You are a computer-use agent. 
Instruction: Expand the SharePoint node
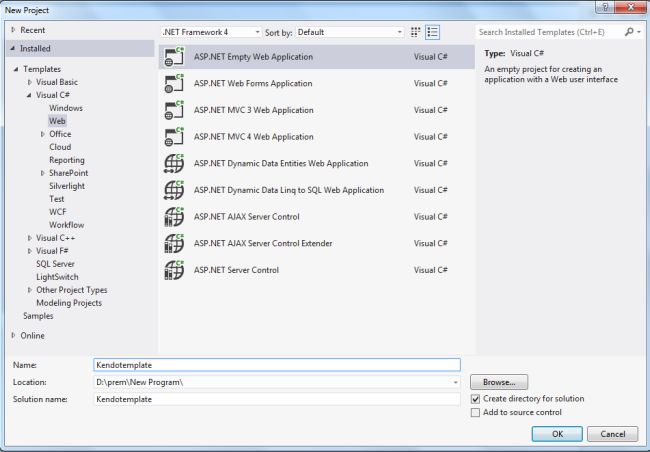(42, 173)
